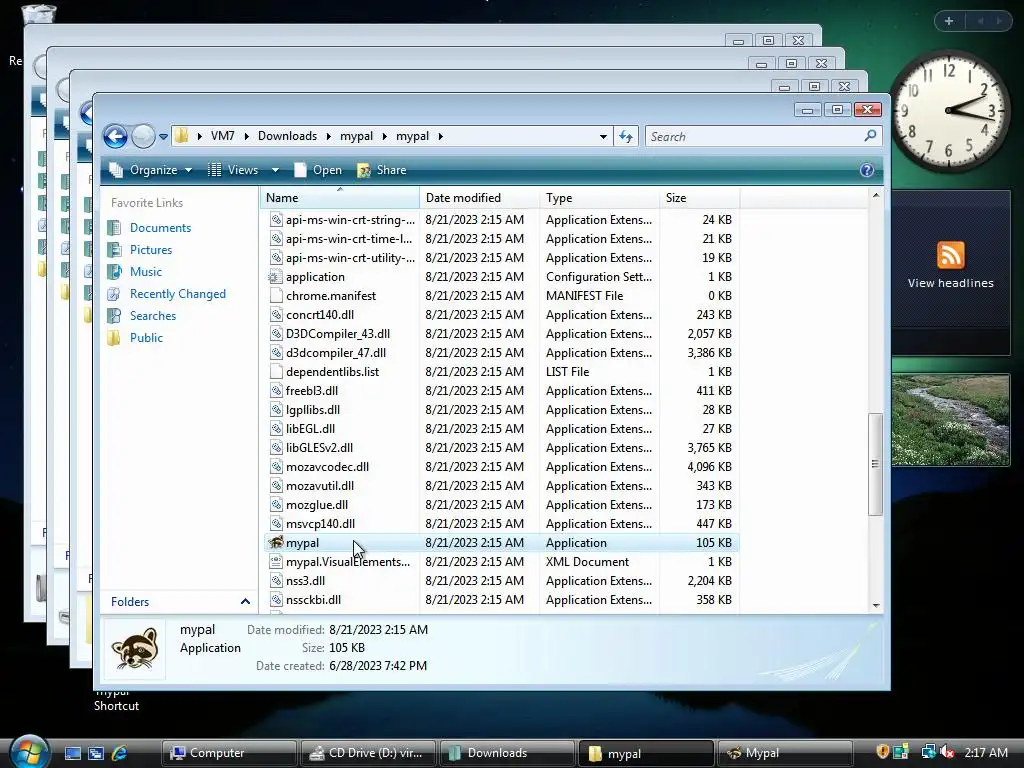Viewport: 1024px width, 768px height.
Task: Select d3dcompiler_47.dll
Action: 336,353
